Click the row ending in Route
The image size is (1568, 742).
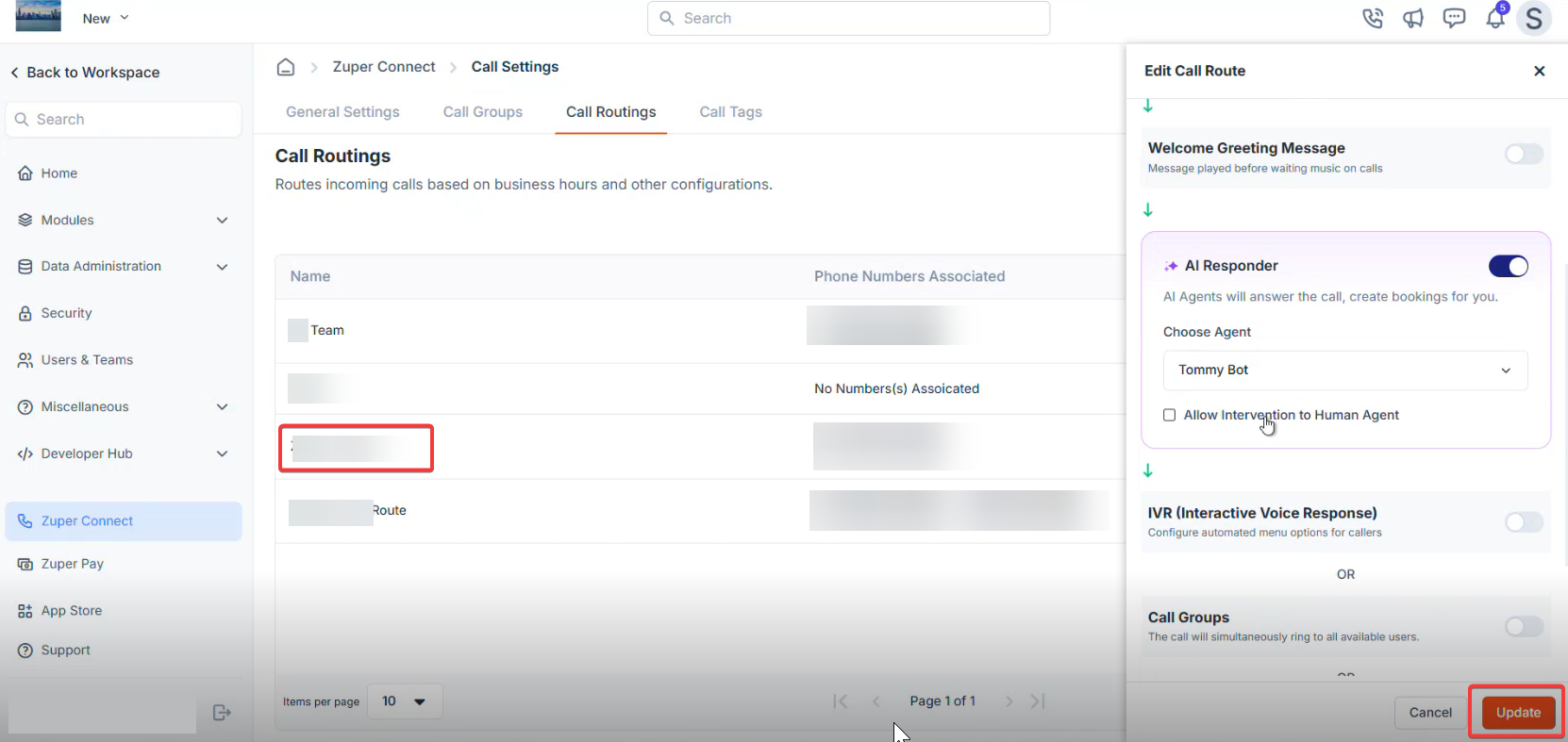tap(700, 511)
